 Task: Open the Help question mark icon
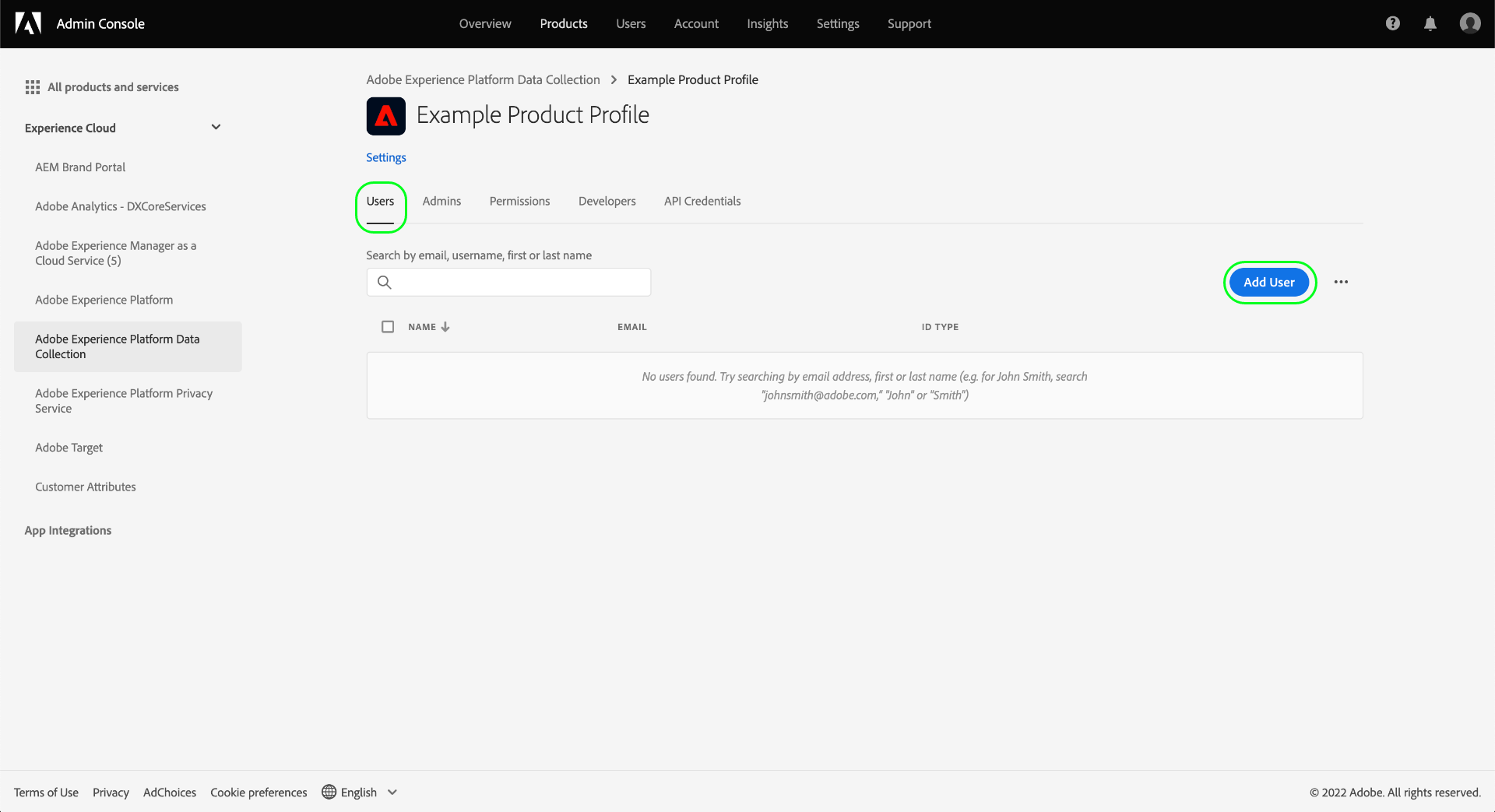1393,23
